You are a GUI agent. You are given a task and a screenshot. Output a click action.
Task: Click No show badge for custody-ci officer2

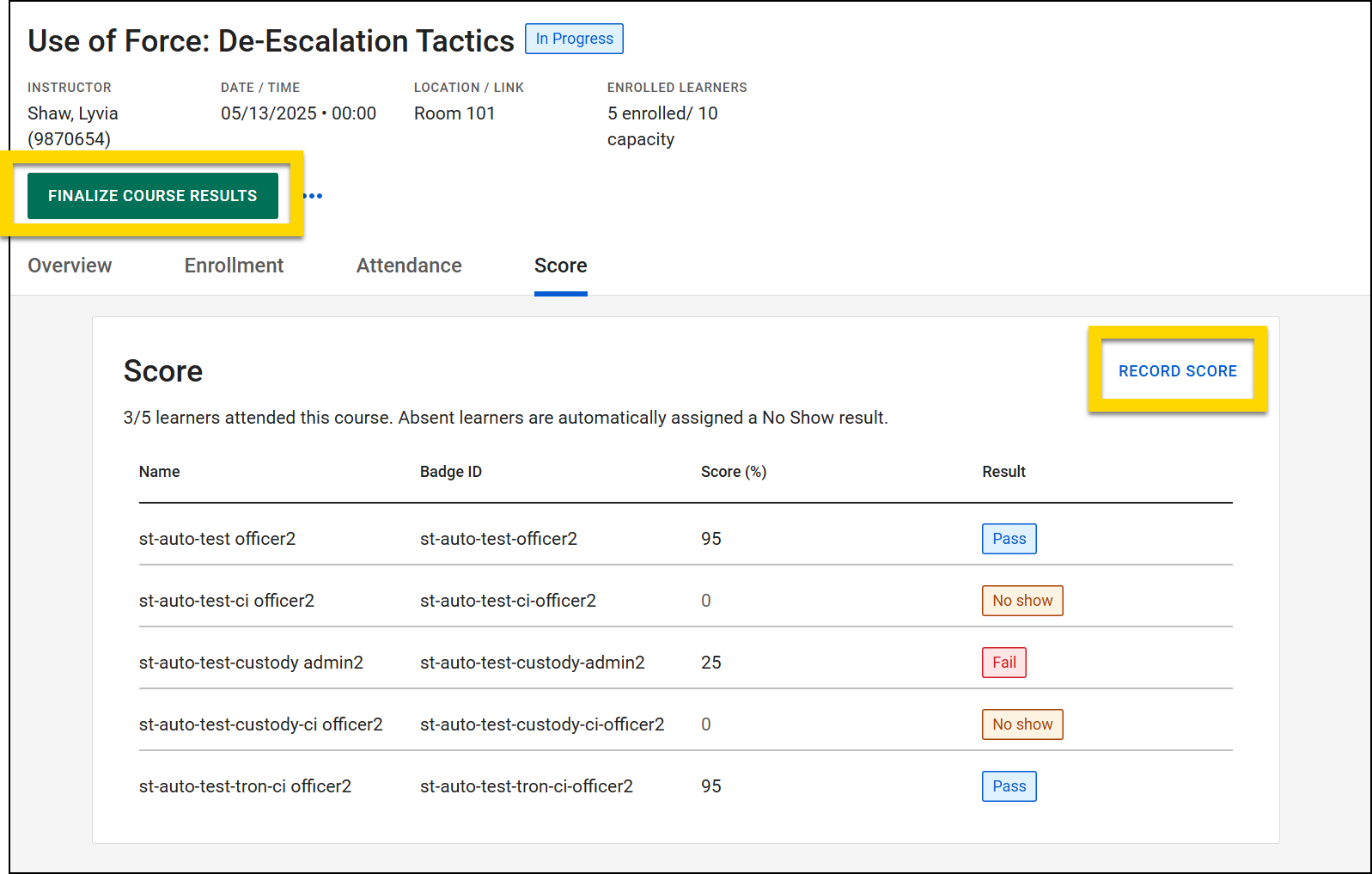(1021, 724)
